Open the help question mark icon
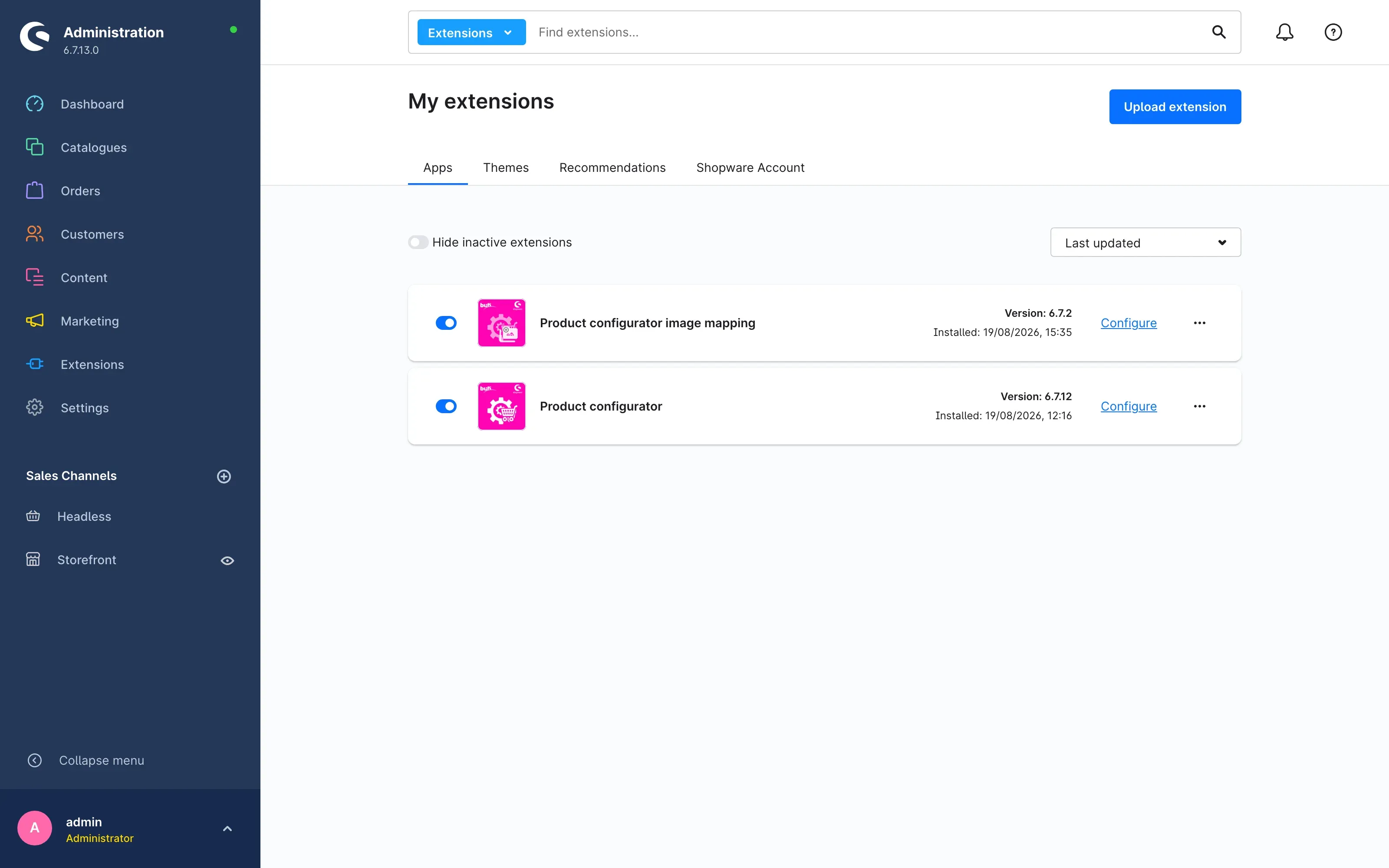The width and height of the screenshot is (1389, 868). point(1333,32)
